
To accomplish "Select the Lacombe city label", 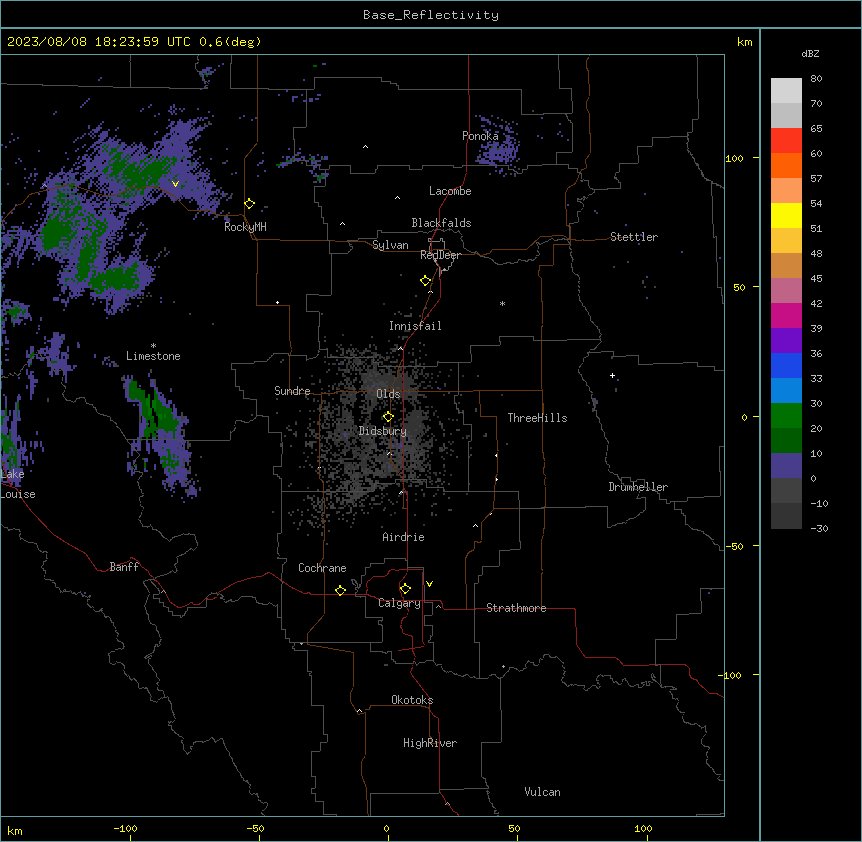I will (x=450, y=191).
